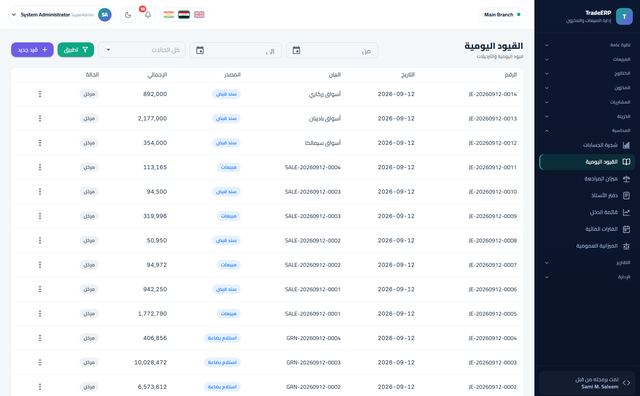Click the 'المصدر' source column header
Image resolution: width=640 pixels, height=396 pixels.
(x=232, y=75)
